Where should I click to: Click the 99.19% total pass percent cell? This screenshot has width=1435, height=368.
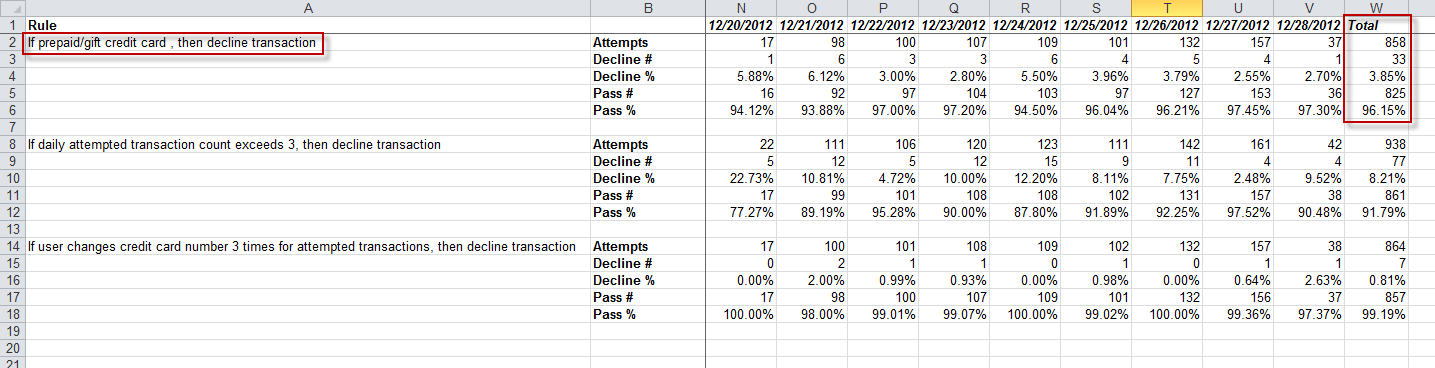[x=1376, y=315]
